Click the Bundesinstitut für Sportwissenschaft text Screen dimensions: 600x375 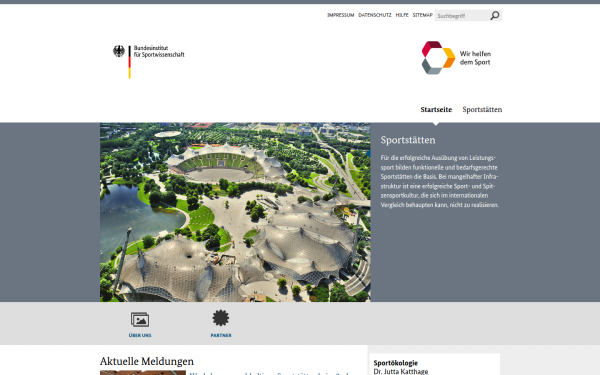(x=159, y=51)
